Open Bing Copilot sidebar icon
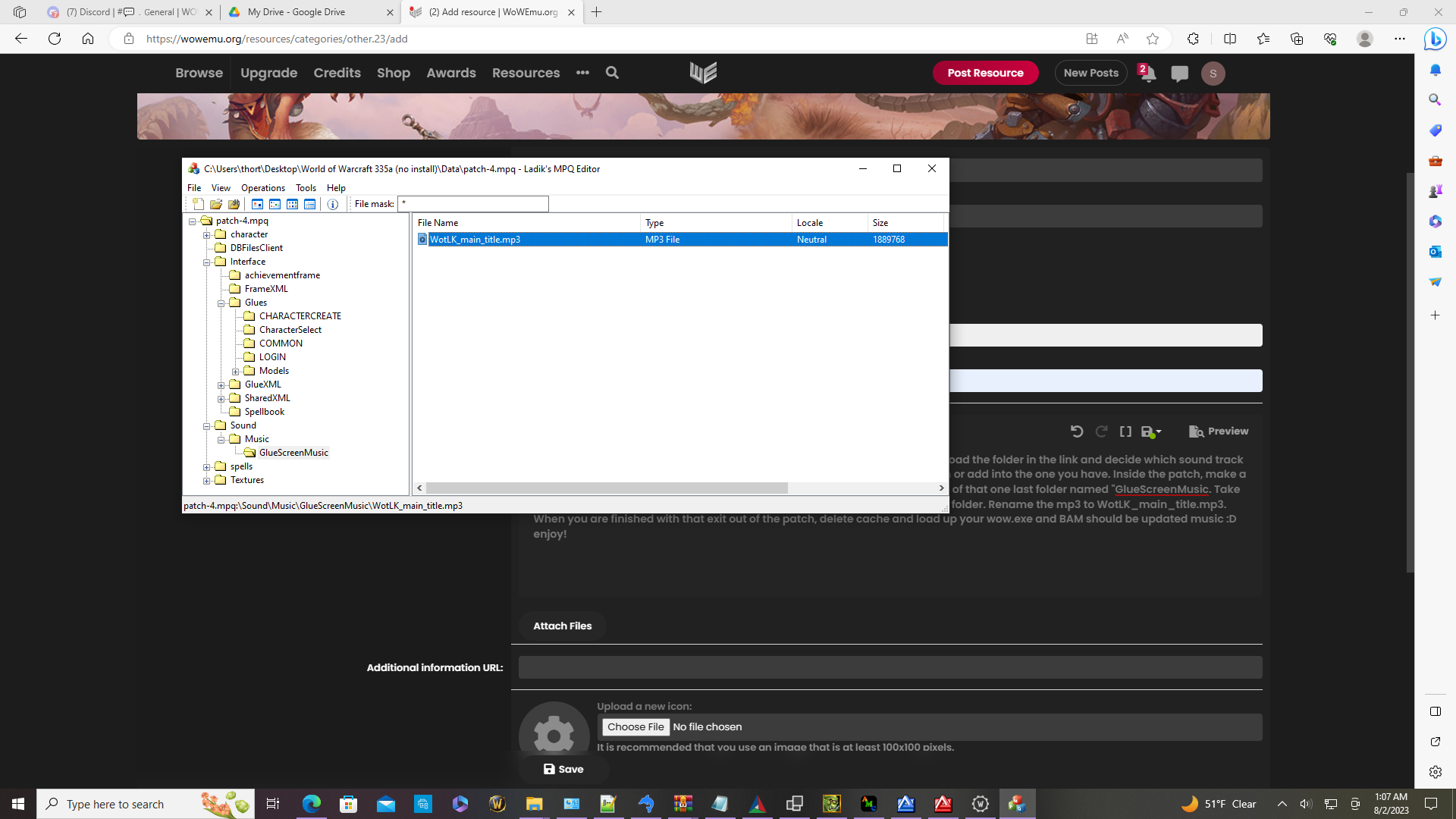1456x819 pixels. 1435,39
